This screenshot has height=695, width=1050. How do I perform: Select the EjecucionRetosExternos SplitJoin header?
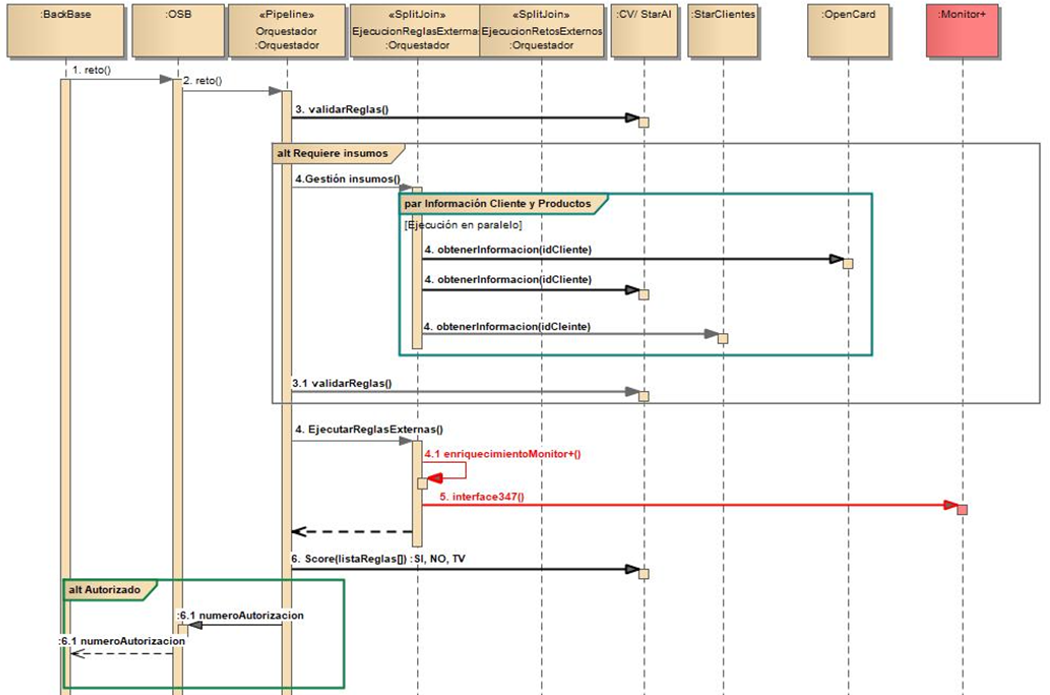click(x=541, y=30)
